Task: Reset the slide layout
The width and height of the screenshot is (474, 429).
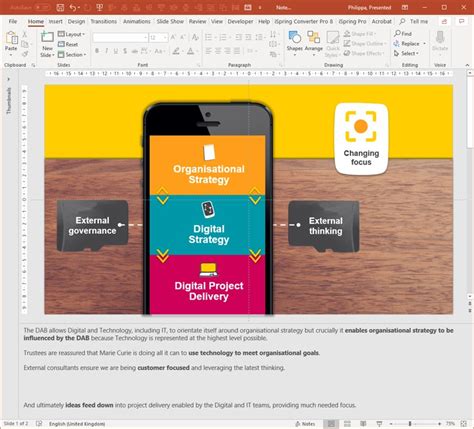Action: [x=68, y=44]
